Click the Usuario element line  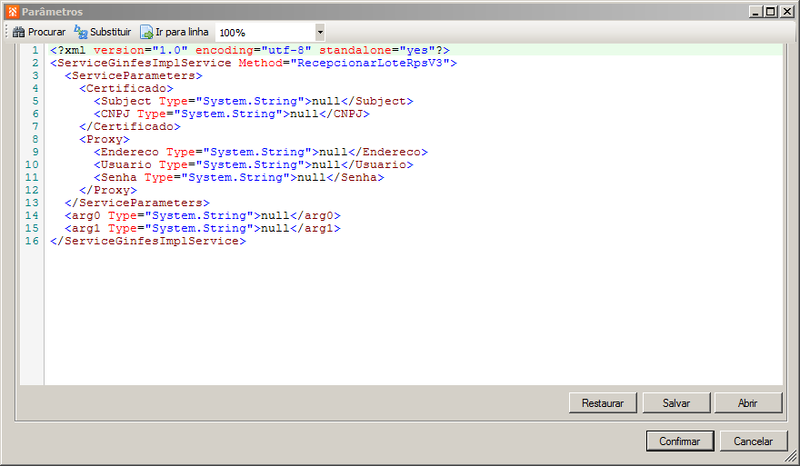tap(254, 165)
